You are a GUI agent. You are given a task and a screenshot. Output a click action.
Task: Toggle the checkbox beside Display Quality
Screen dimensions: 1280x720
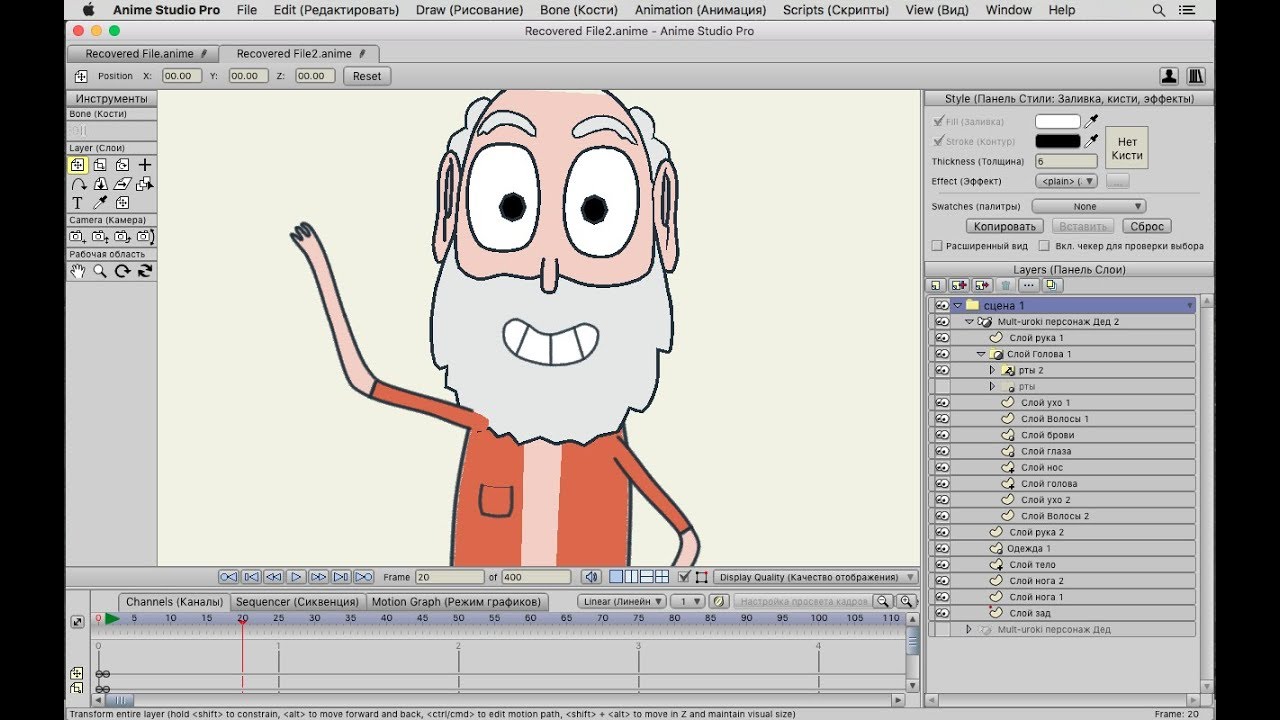(684, 577)
